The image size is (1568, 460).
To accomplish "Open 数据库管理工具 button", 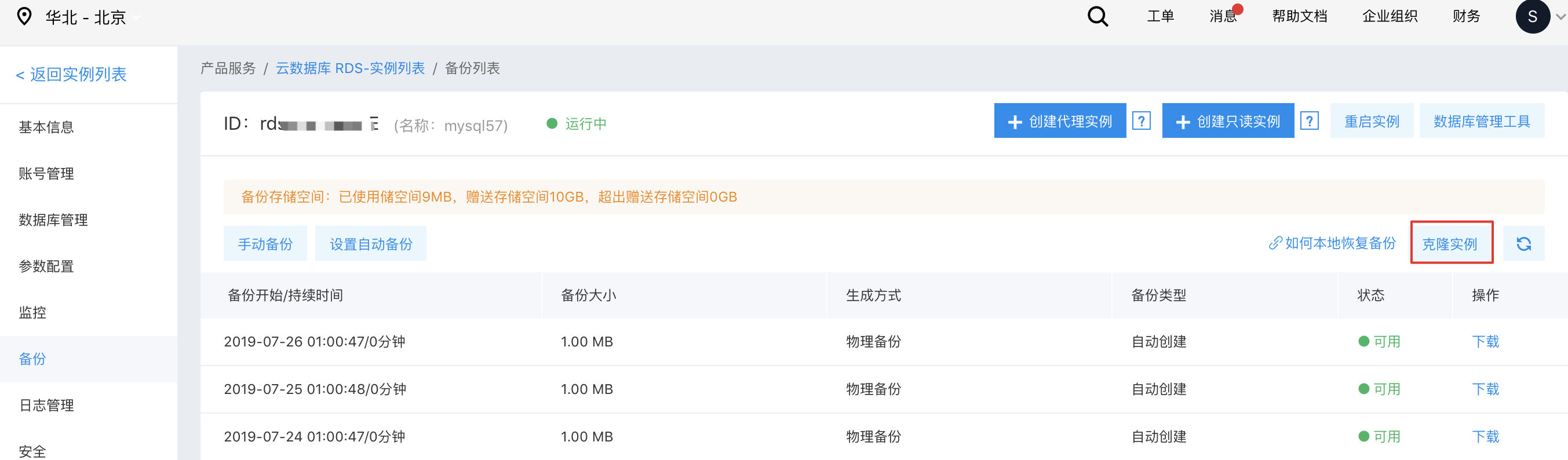I will click(x=1482, y=121).
